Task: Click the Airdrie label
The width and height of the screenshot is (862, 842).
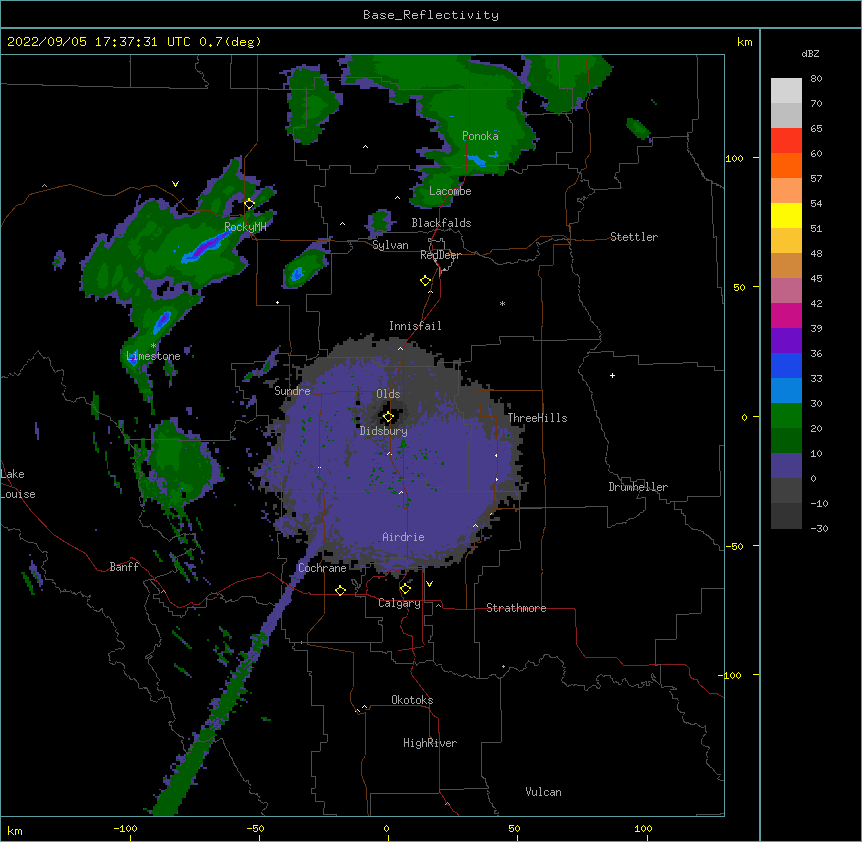Action: (404, 537)
